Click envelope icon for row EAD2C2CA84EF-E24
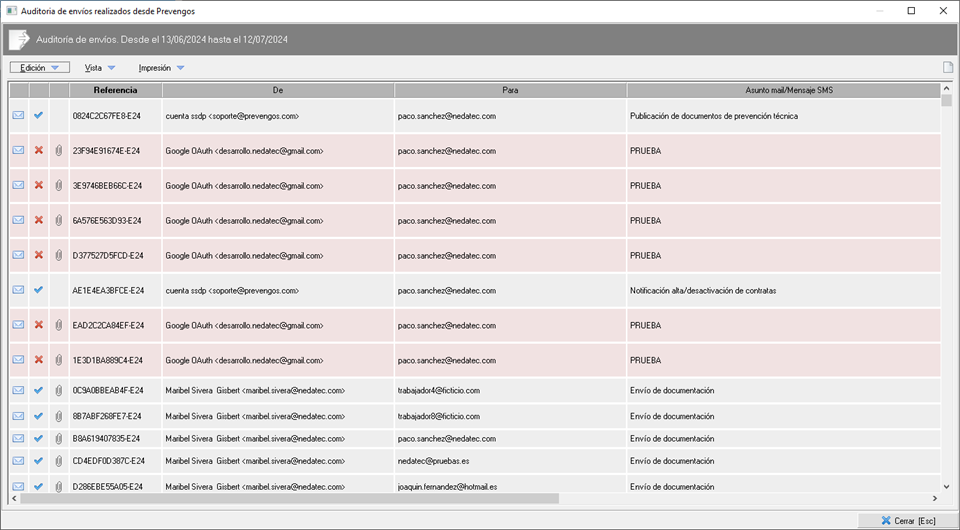This screenshot has height=530, width=960. (18, 325)
